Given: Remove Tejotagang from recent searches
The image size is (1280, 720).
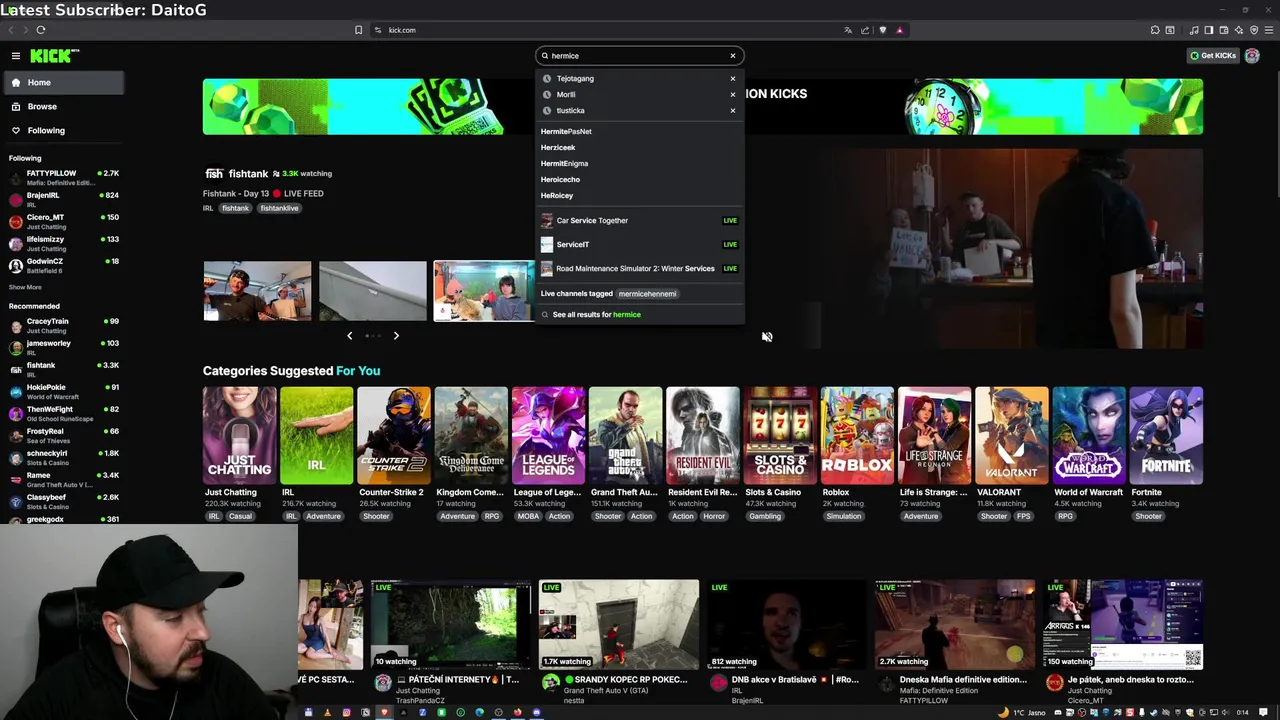Looking at the screenshot, I should [x=733, y=78].
